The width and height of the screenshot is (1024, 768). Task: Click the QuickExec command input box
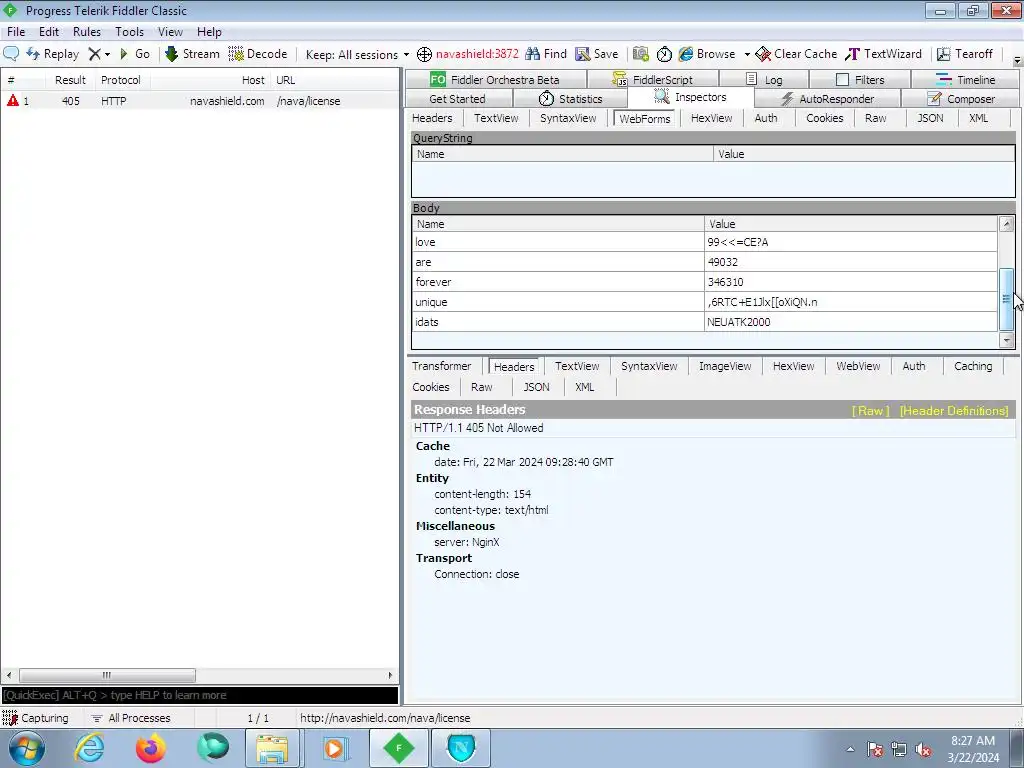click(x=200, y=696)
